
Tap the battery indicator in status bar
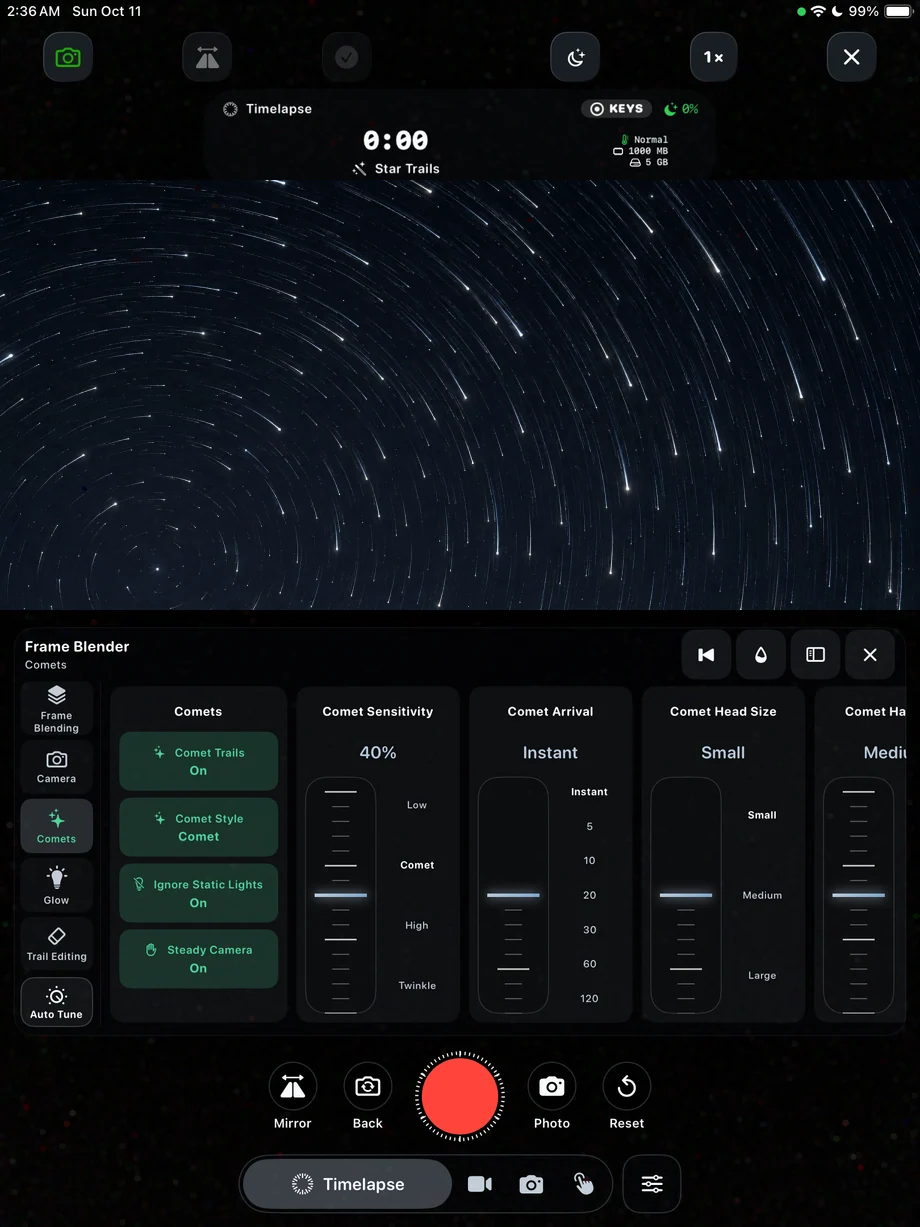897,11
